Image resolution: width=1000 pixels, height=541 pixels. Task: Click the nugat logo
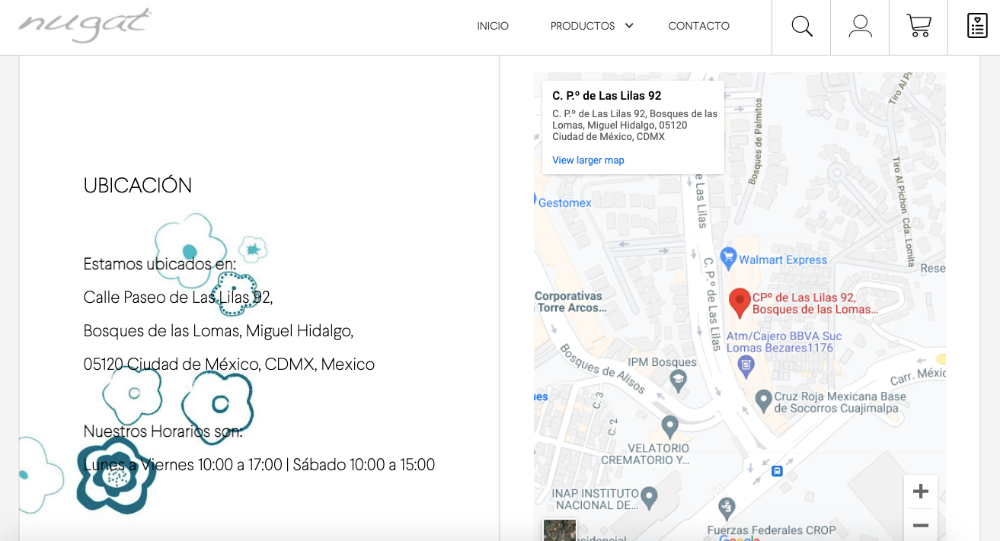(x=84, y=25)
